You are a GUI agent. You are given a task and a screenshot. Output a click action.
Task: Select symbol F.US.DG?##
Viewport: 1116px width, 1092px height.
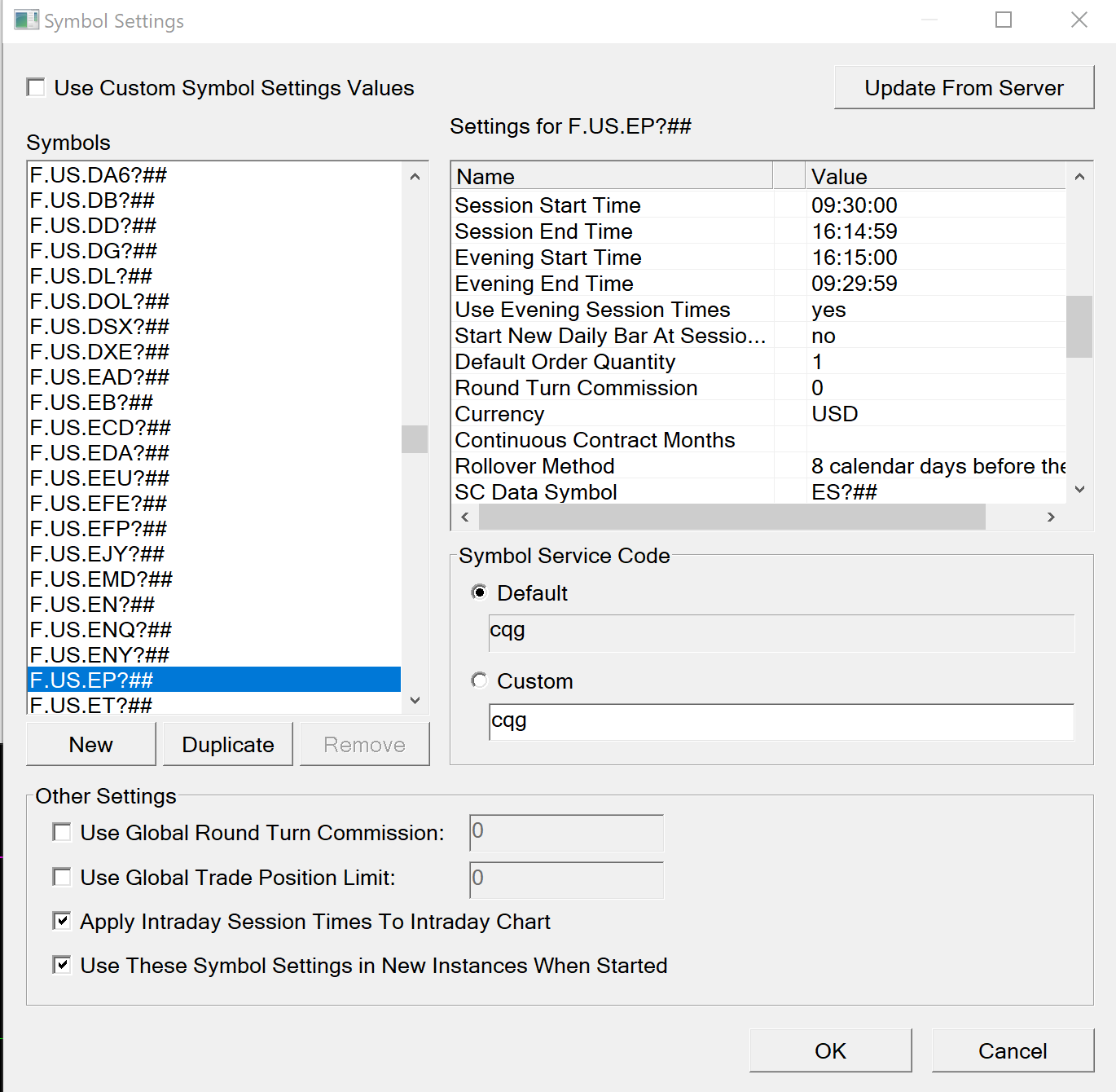214,251
